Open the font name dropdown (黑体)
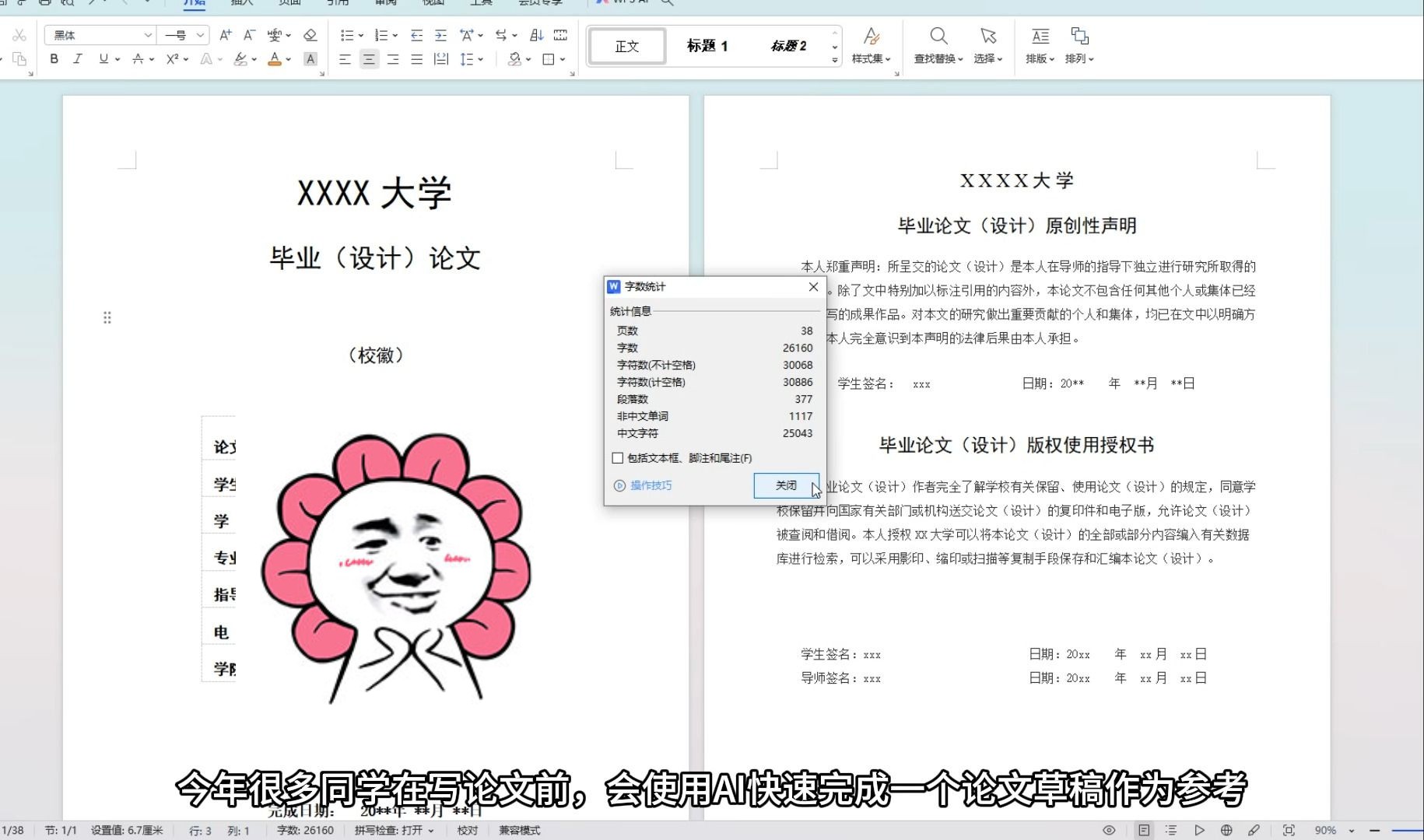This screenshot has height=840, width=1424. click(x=148, y=35)
